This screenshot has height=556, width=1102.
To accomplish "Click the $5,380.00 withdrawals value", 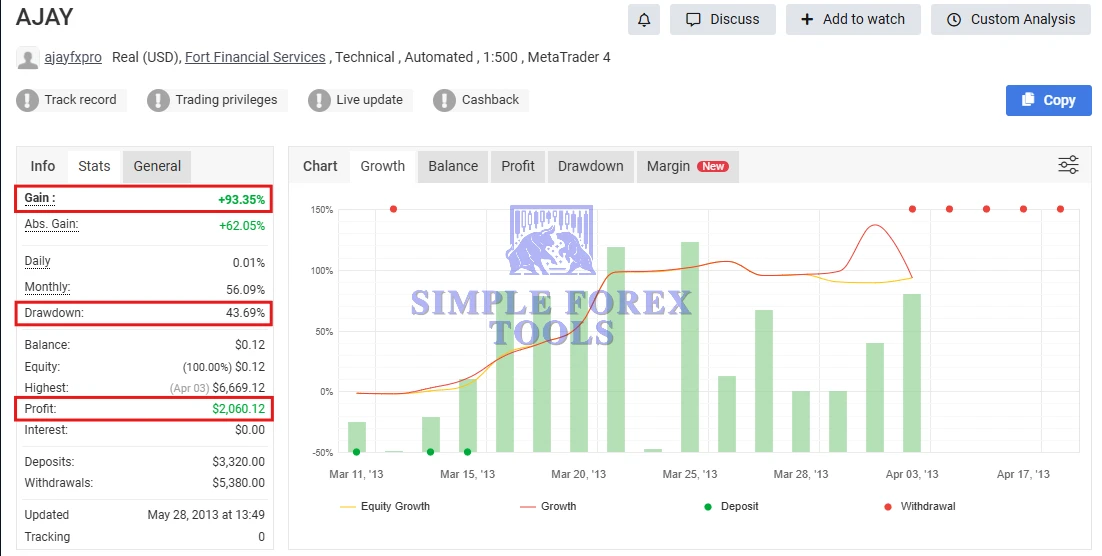I will pos(238,483).
